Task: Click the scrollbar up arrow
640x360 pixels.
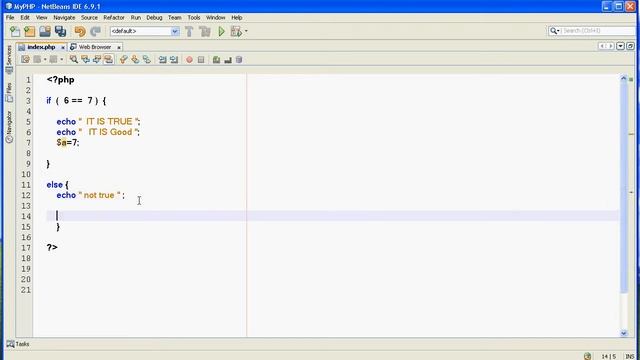Action: click(624, 78)
